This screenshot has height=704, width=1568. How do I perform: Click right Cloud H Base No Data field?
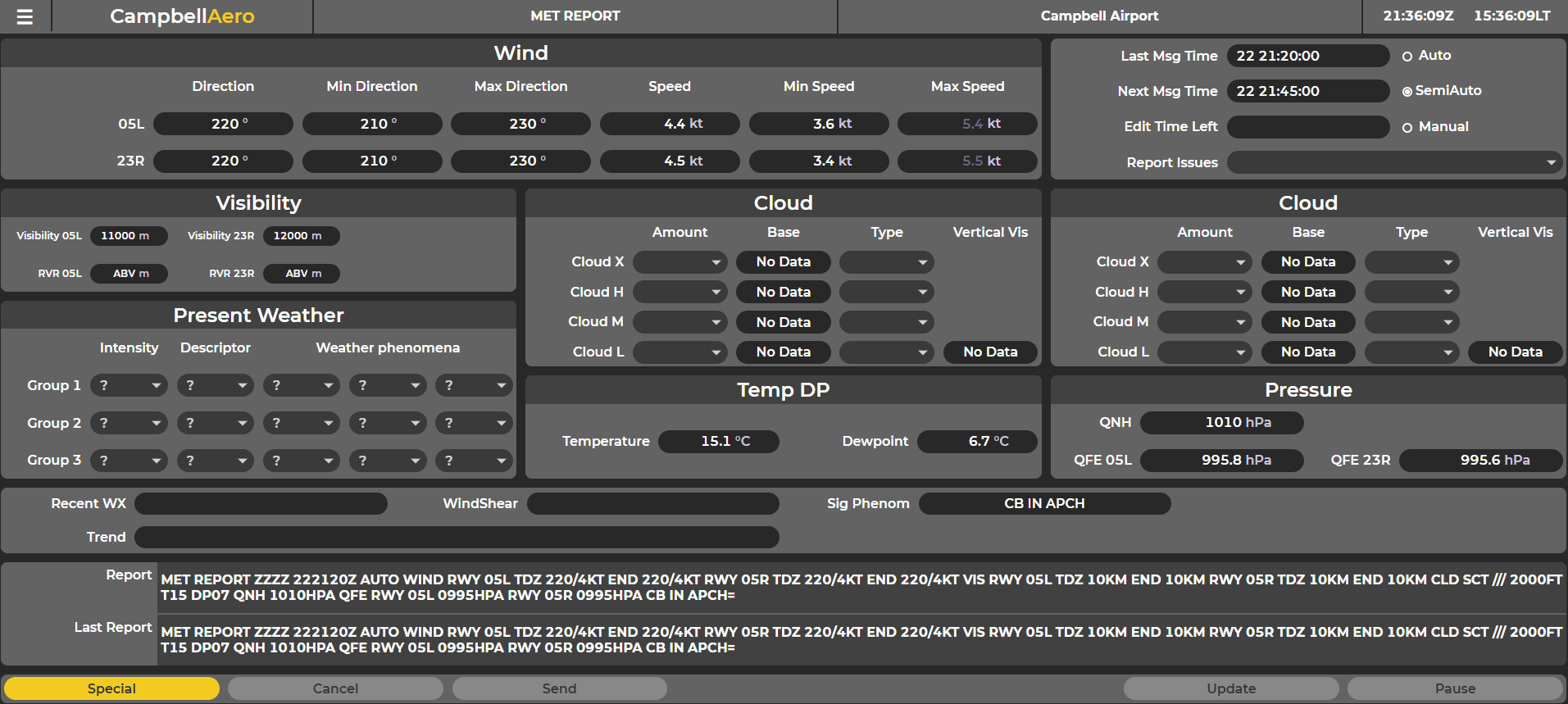(1308, 292)
